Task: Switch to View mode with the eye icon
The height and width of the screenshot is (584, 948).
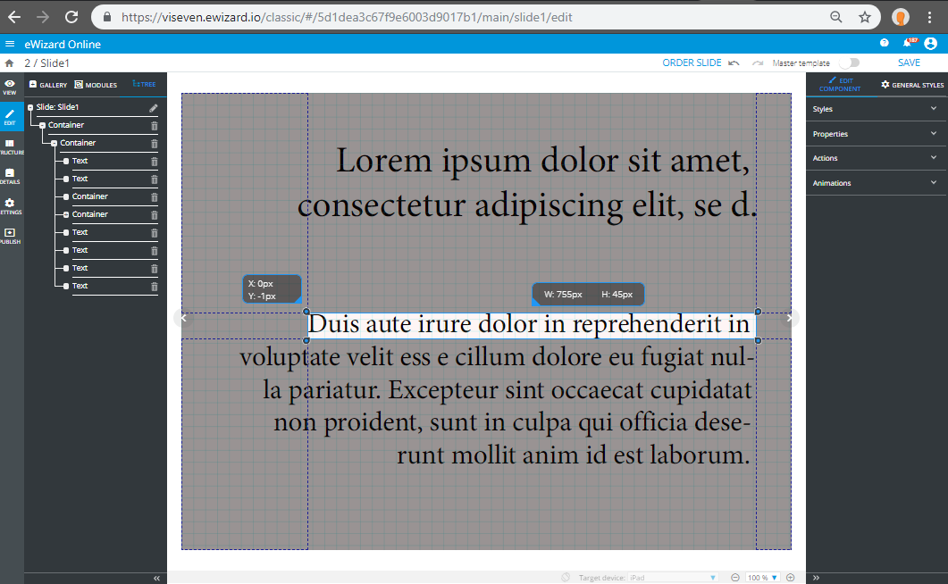Action: coord(10,86)
